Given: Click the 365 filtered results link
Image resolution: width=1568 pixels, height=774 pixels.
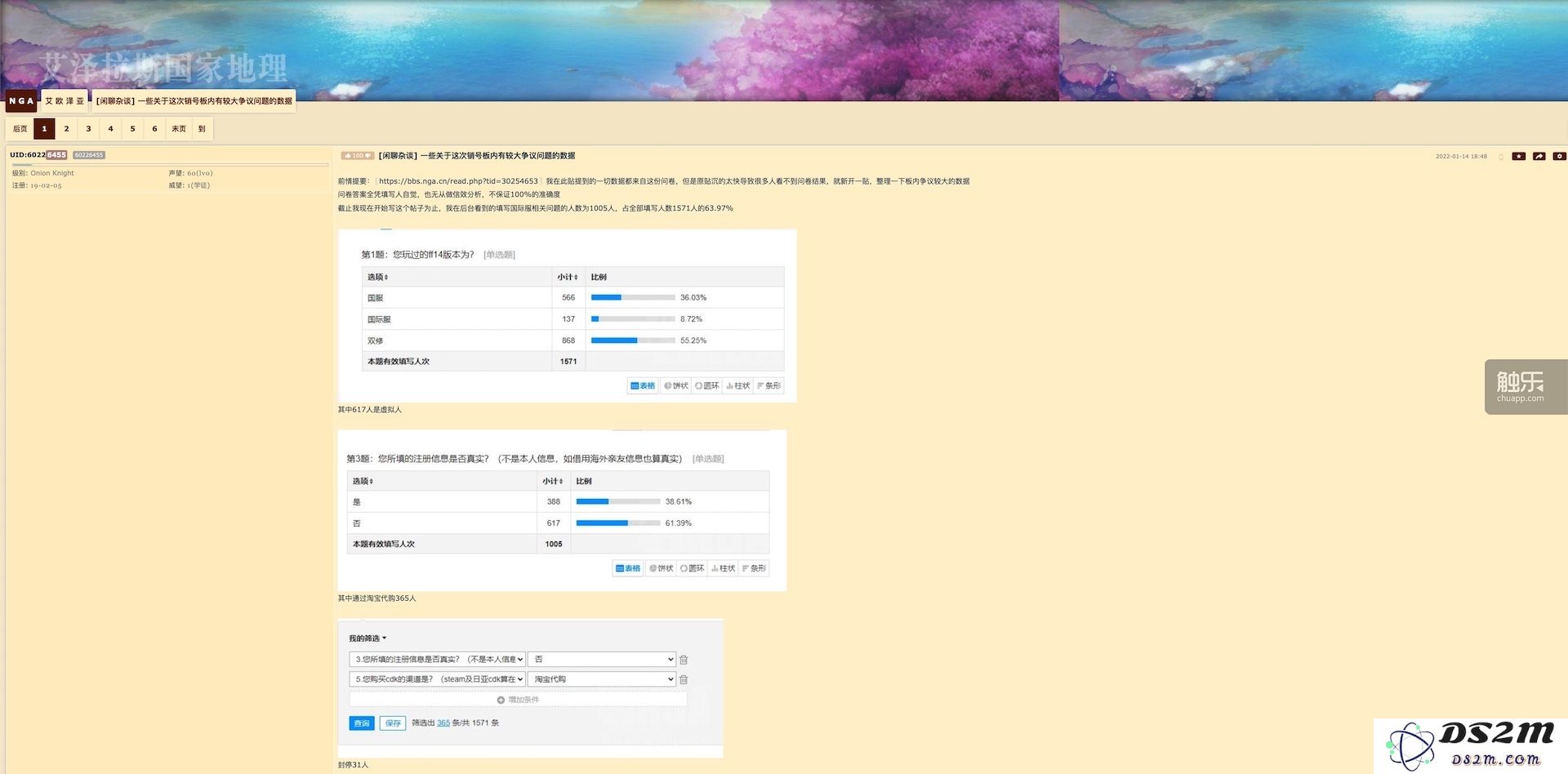Looking at the screenshot, I should pyautogui.click(x=443, y=723).
